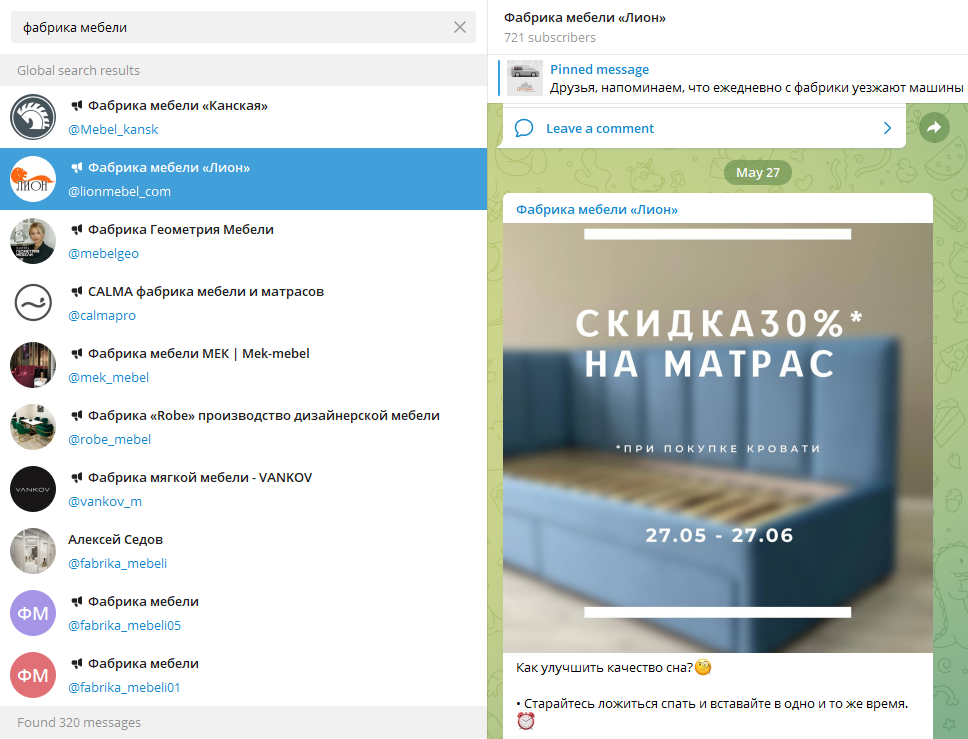Viewport: 968px width, 739px height.
Task: Select Фабрика мягкой мебели - VANKOV
Action: [243, 490]
